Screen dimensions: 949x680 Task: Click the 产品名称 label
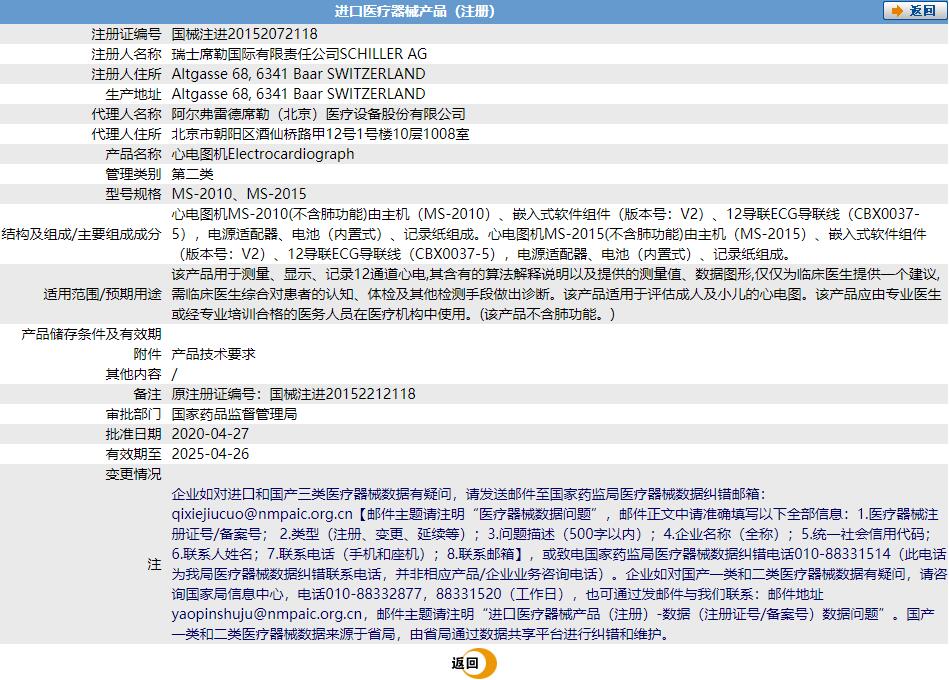tap(134, 154)
